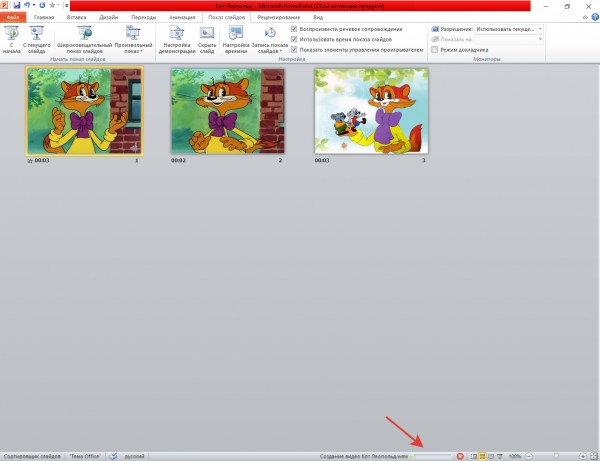The height and width of the screenshot is (461, 600).
Task: Switch to the Анимация tab
Action: [182, 17]
